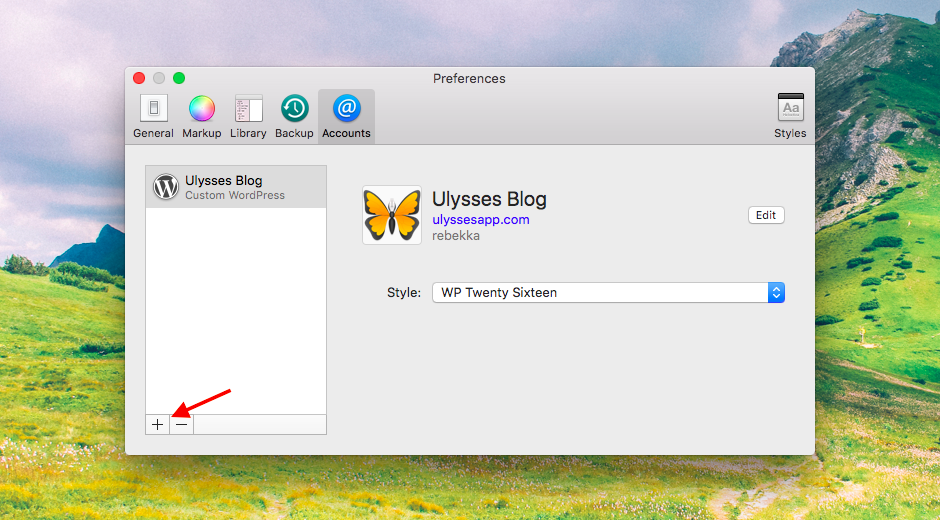Expand the Style dropdown WP Twenty Sixteen
The height and width of the screenshot is (520, 940).
point(608,293)
